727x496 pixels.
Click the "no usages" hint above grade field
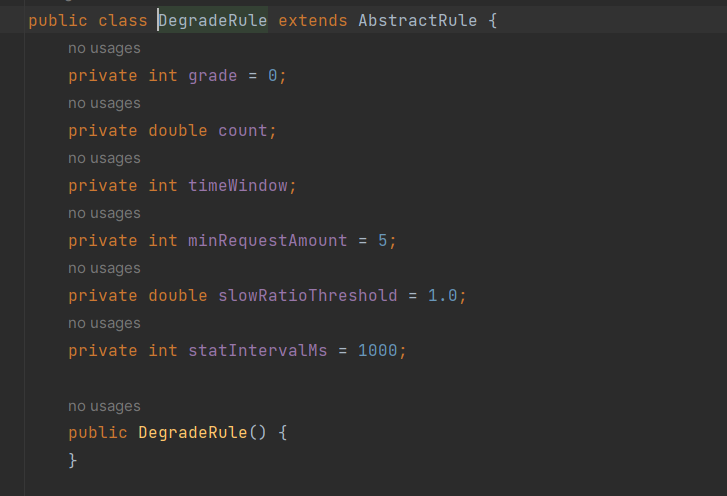click(104, 48)
